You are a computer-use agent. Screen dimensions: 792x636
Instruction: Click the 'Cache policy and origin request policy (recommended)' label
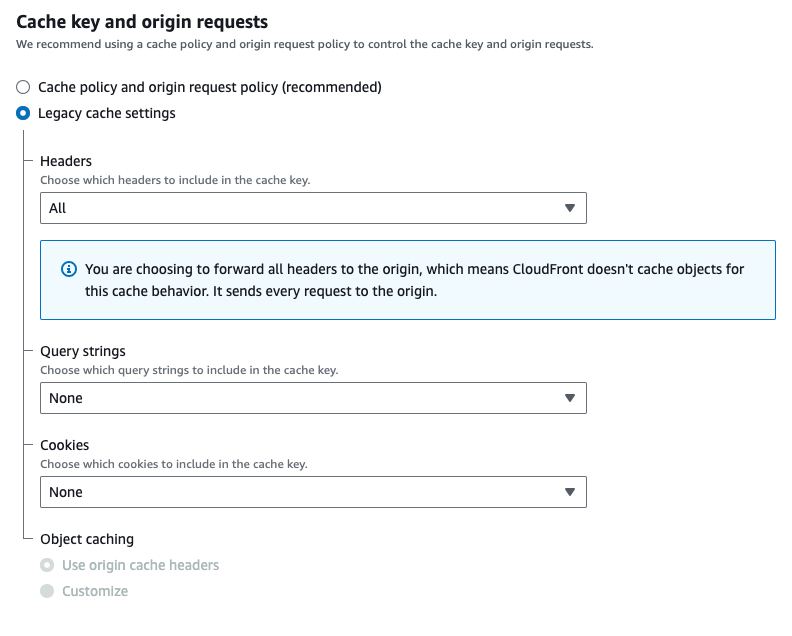(x=210, y=87)
